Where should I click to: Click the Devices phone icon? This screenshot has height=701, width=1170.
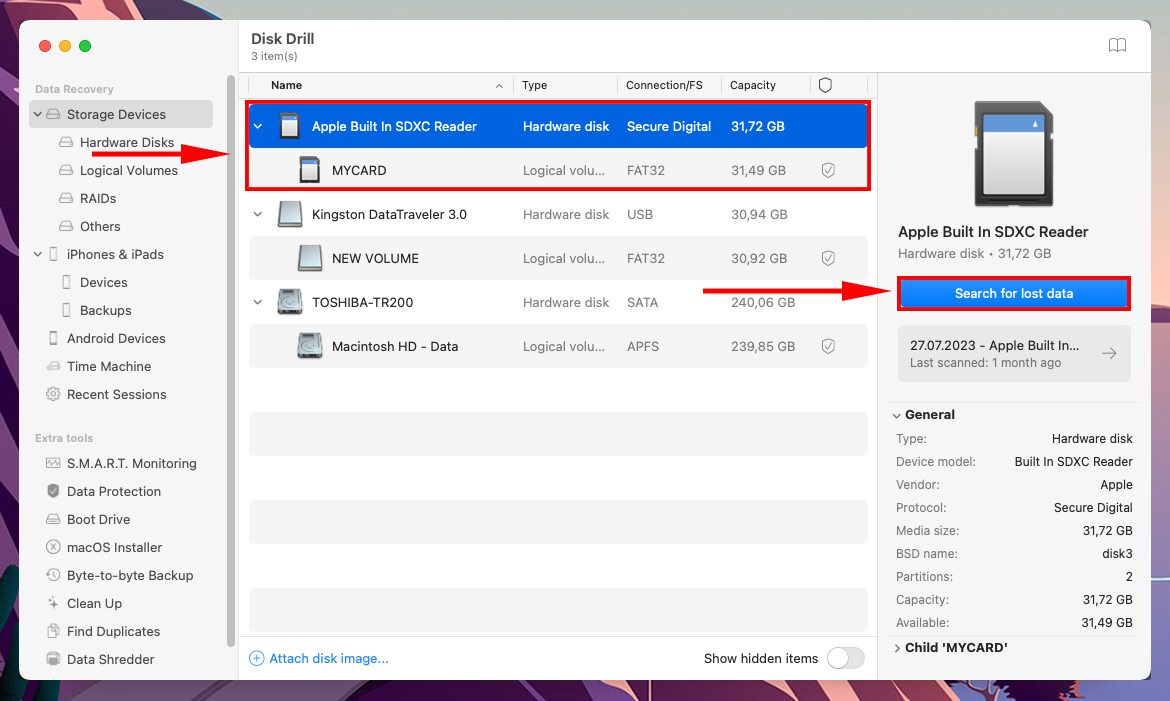[66, 282]
